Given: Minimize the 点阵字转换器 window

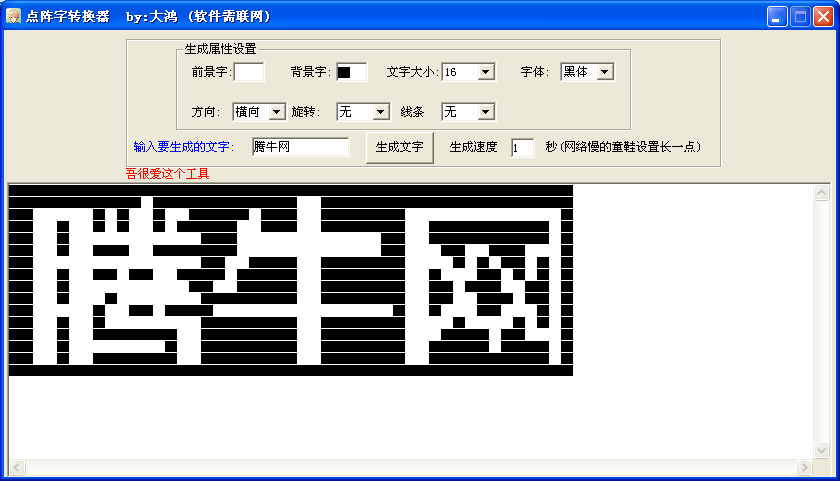Looking at the screenshot, I should click(776, 17).
